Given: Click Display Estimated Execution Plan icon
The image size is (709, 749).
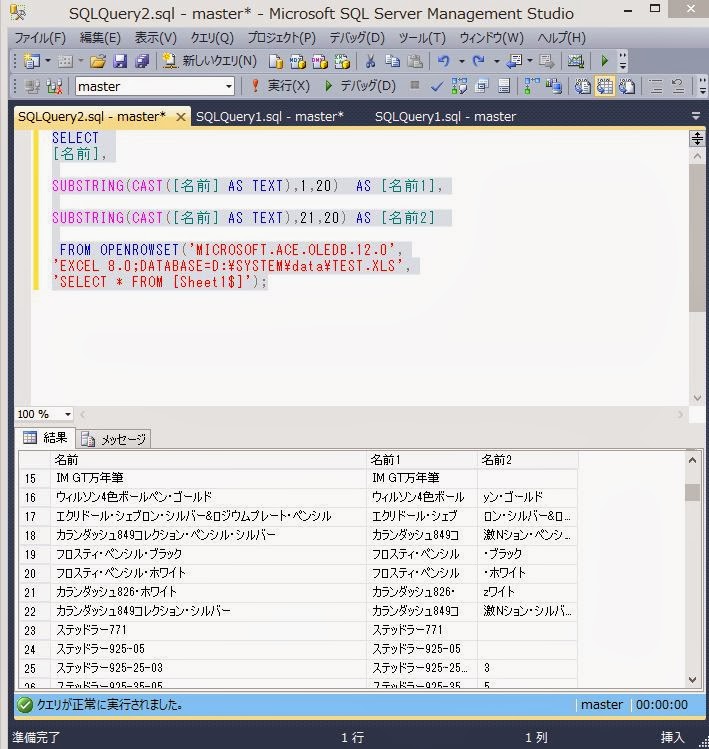Looking at the screenshot, I should [x=459, y=86].
